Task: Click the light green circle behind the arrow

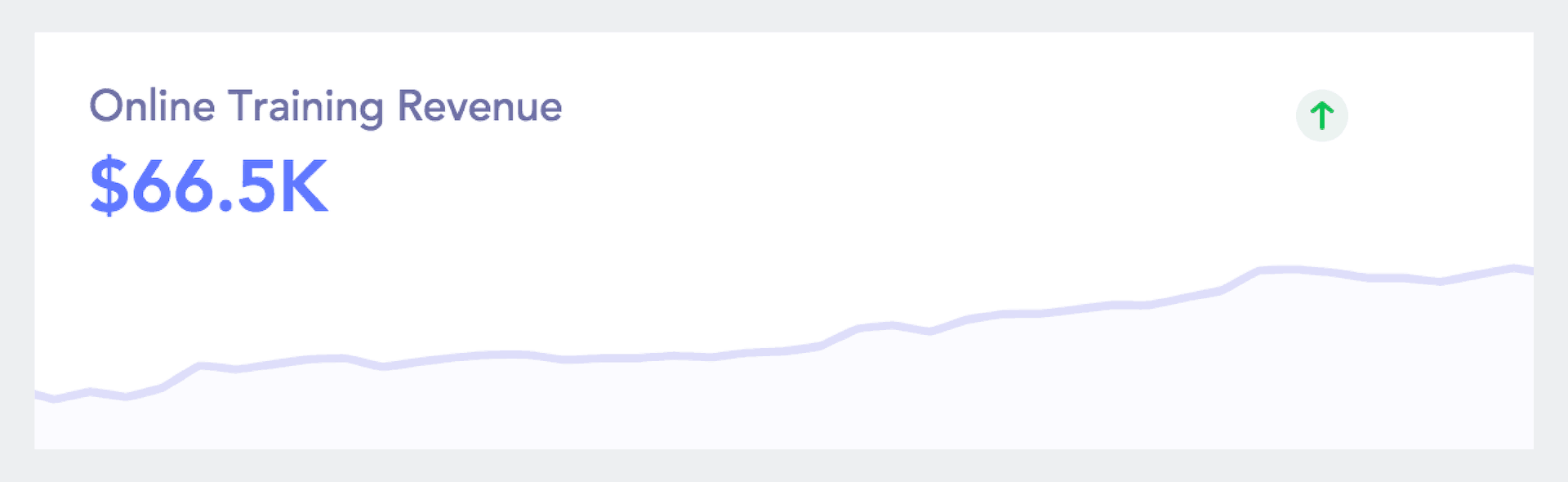Action: (x=1321, y=115)
